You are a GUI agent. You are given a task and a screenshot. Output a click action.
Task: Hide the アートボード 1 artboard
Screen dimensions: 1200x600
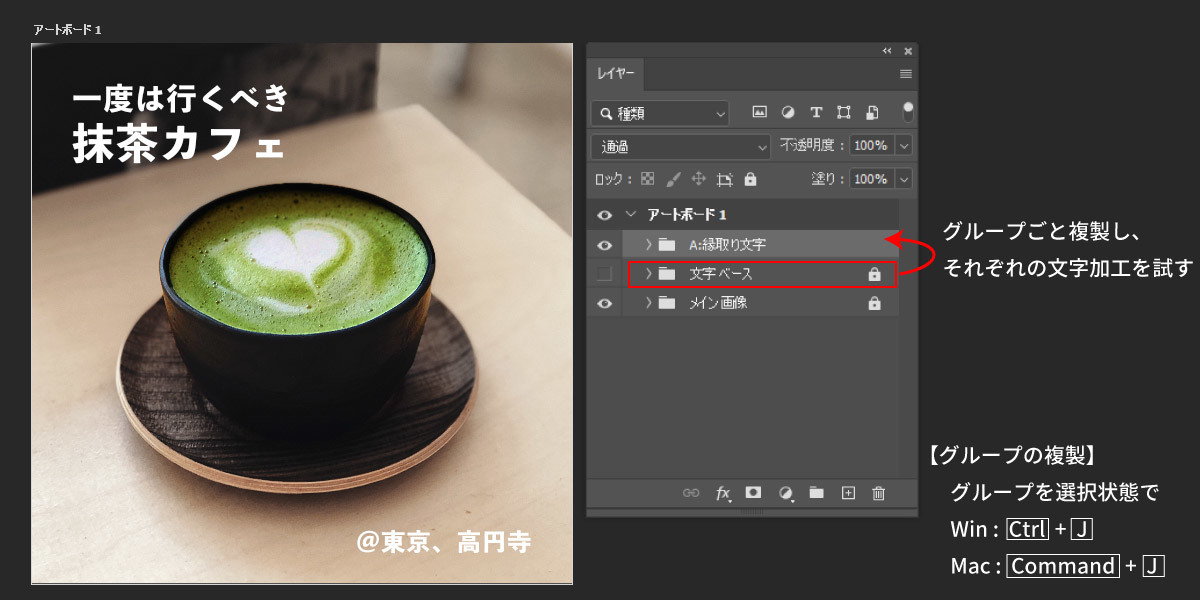(604, 215)
